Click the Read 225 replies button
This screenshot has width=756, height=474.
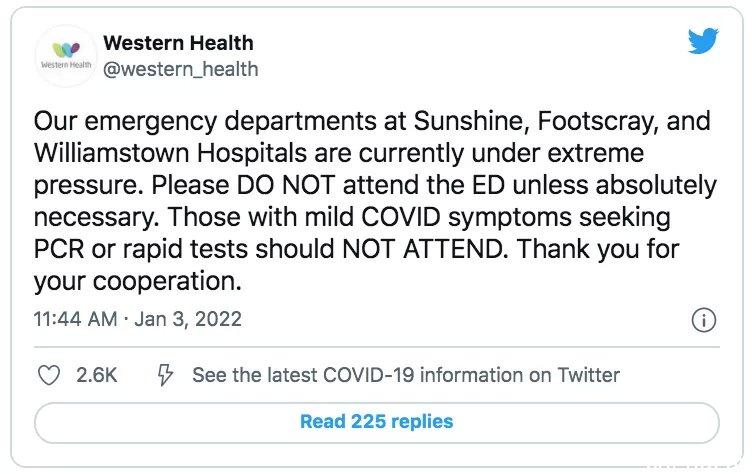(377, 422)
